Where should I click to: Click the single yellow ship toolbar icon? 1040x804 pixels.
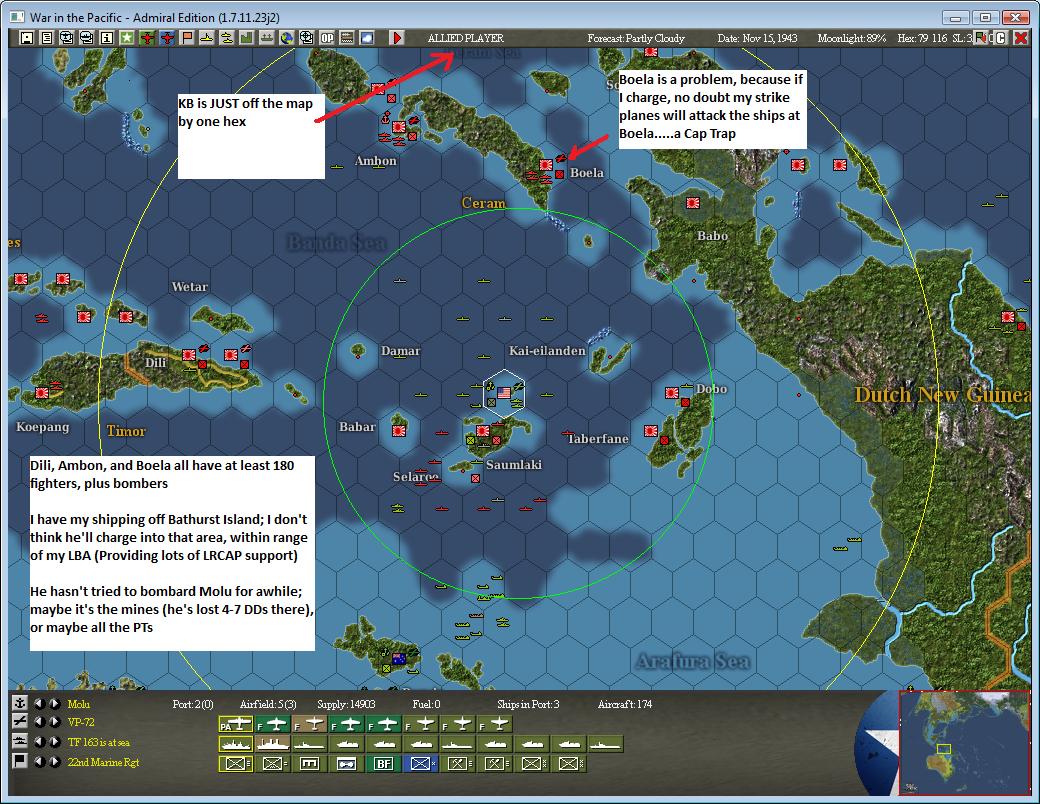point(207,38)
